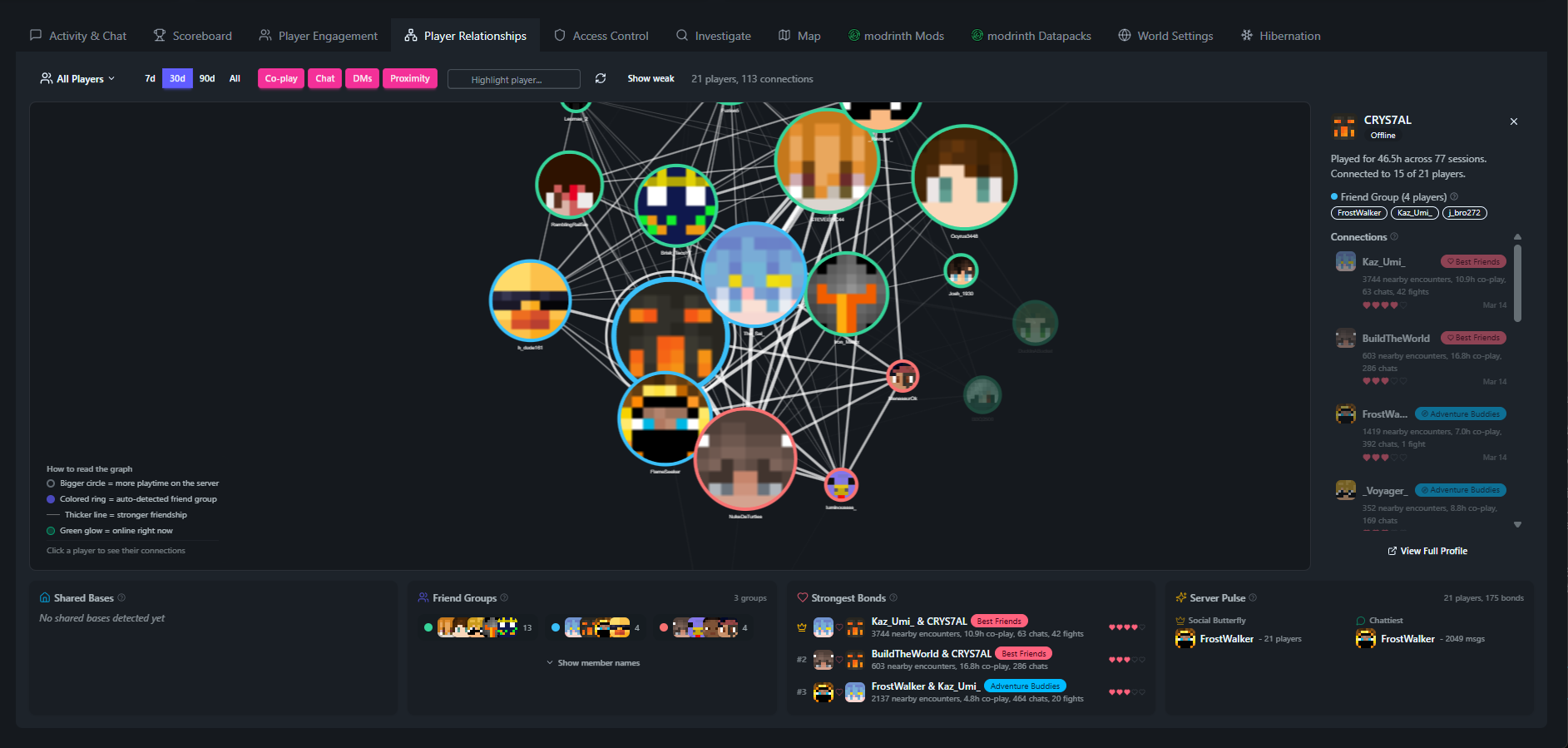
Task: Select BuildTheWorld avatar in Connections list
Action: 1345,338
